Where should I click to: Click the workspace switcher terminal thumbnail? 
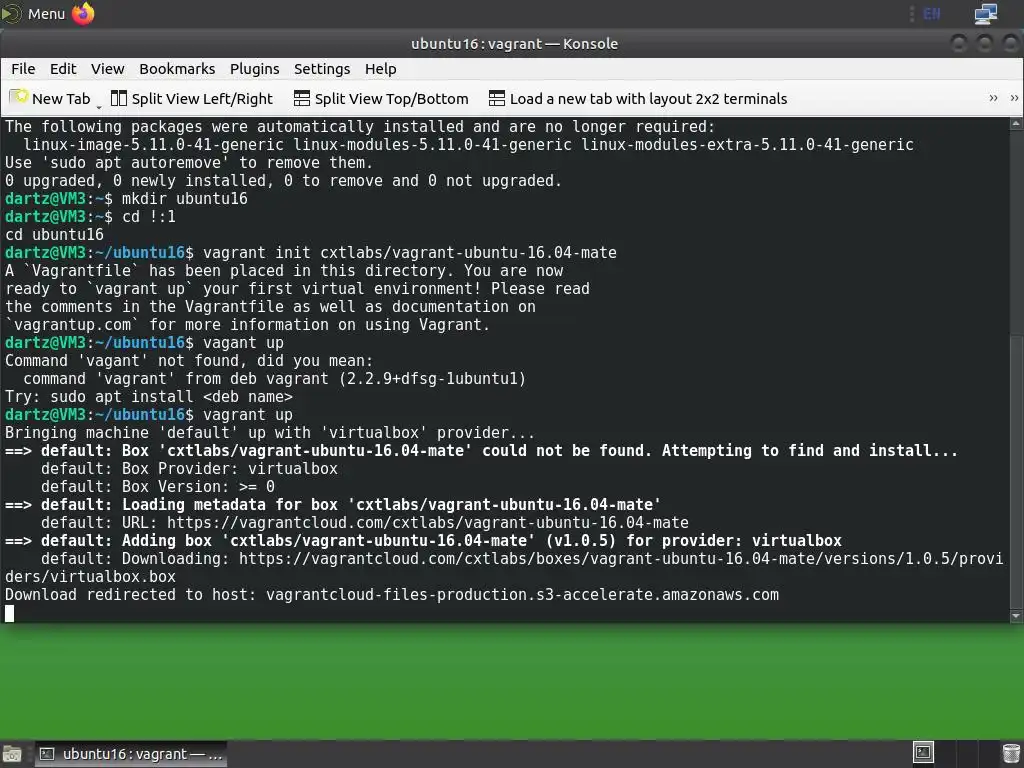tap(923, 753)
